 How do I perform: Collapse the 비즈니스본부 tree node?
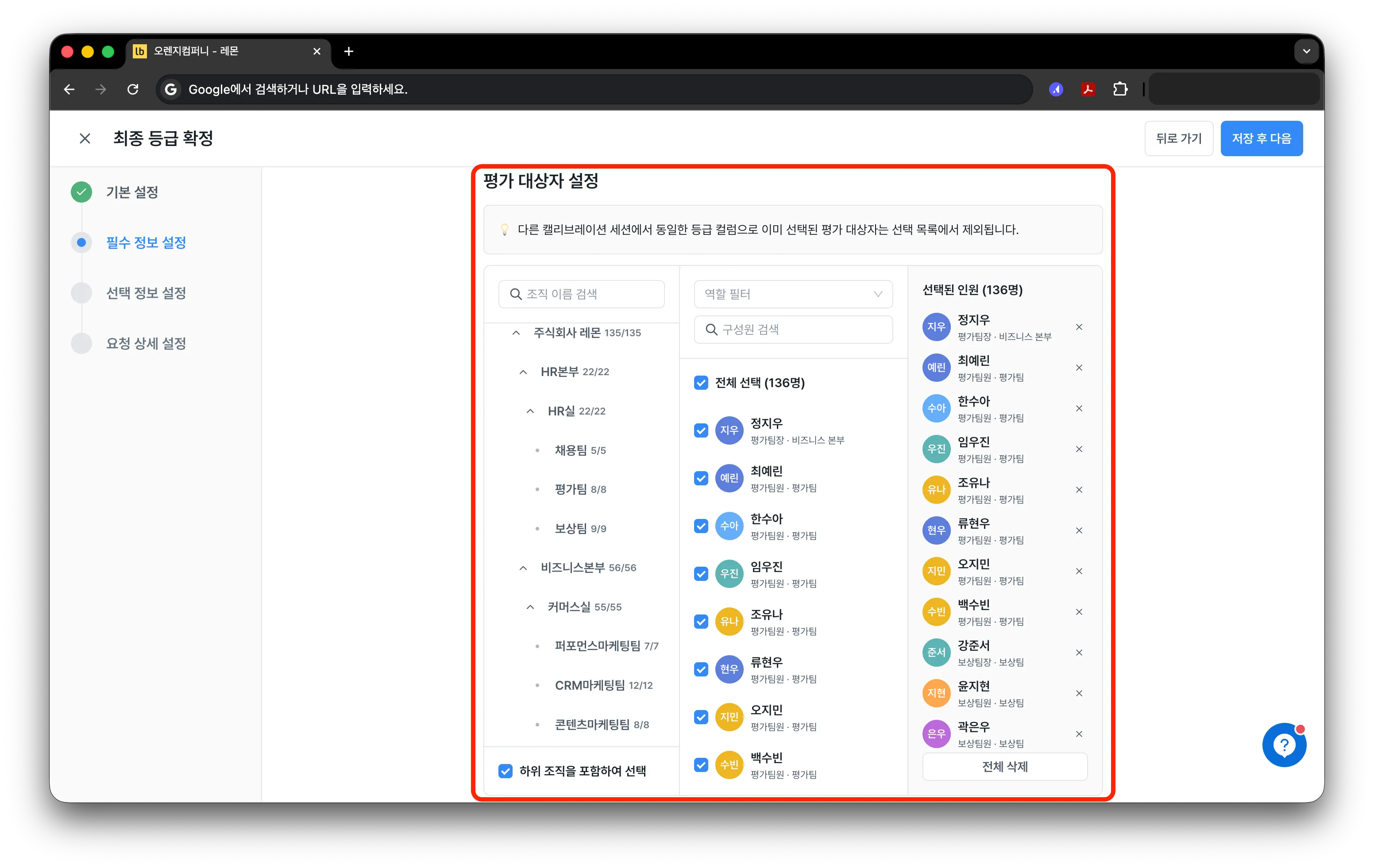coord(523,568)
